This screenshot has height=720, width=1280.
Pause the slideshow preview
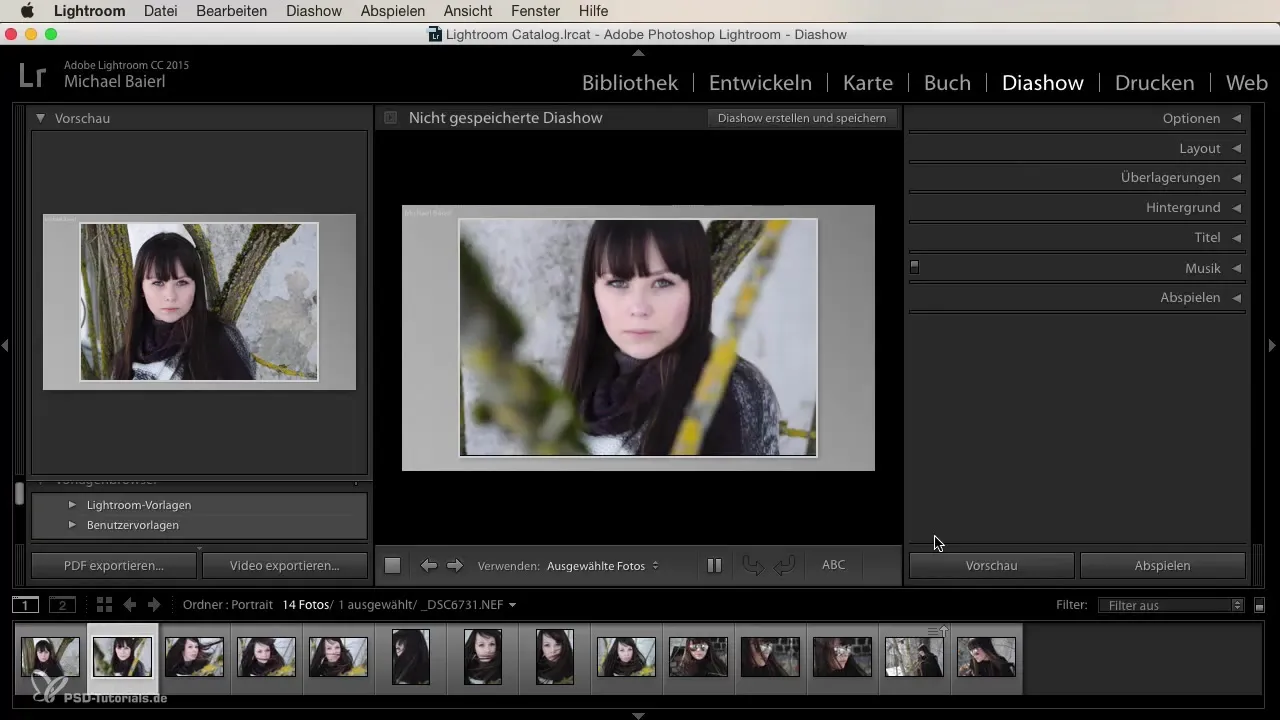tap(714, 566)
